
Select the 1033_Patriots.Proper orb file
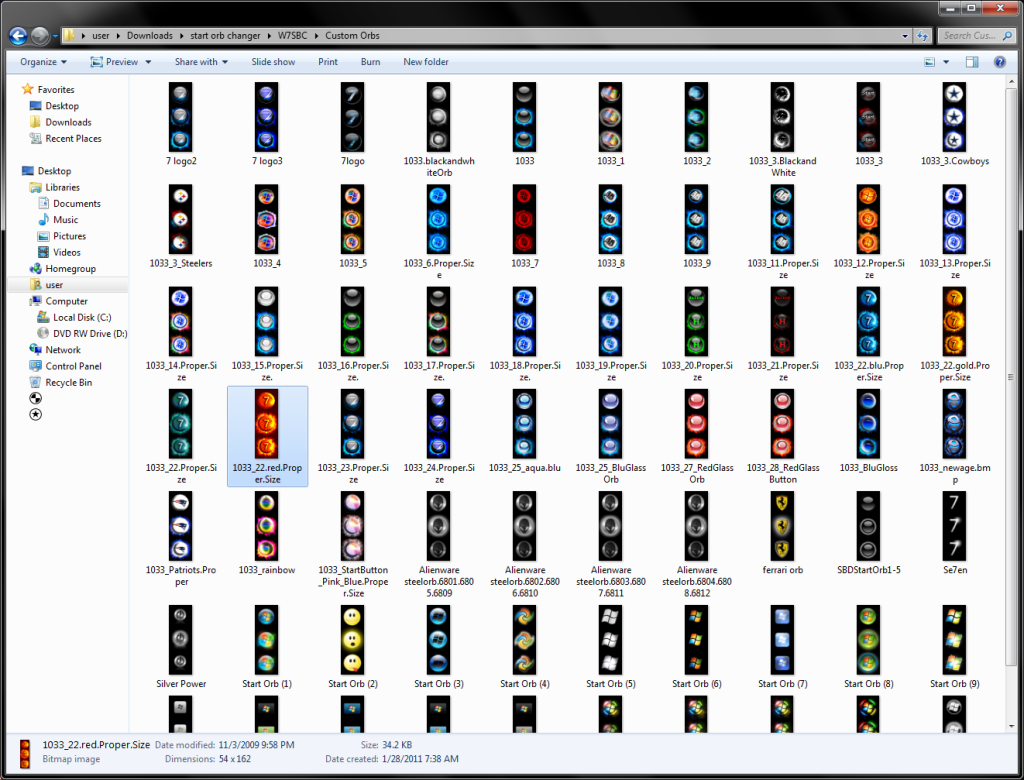[x=181, y=539]
